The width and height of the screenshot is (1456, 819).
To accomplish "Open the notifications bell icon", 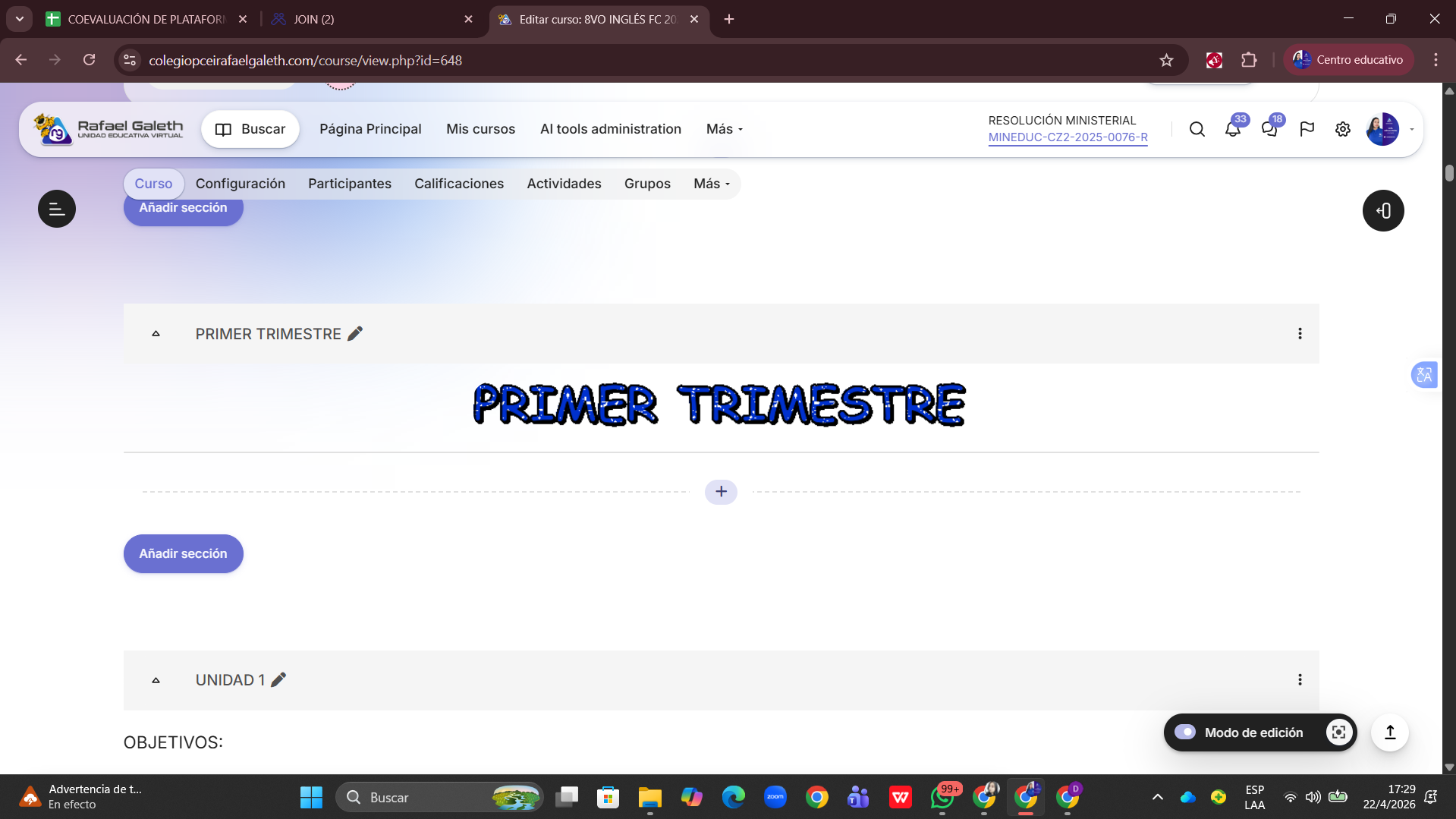I will [x=1232, y=130].
